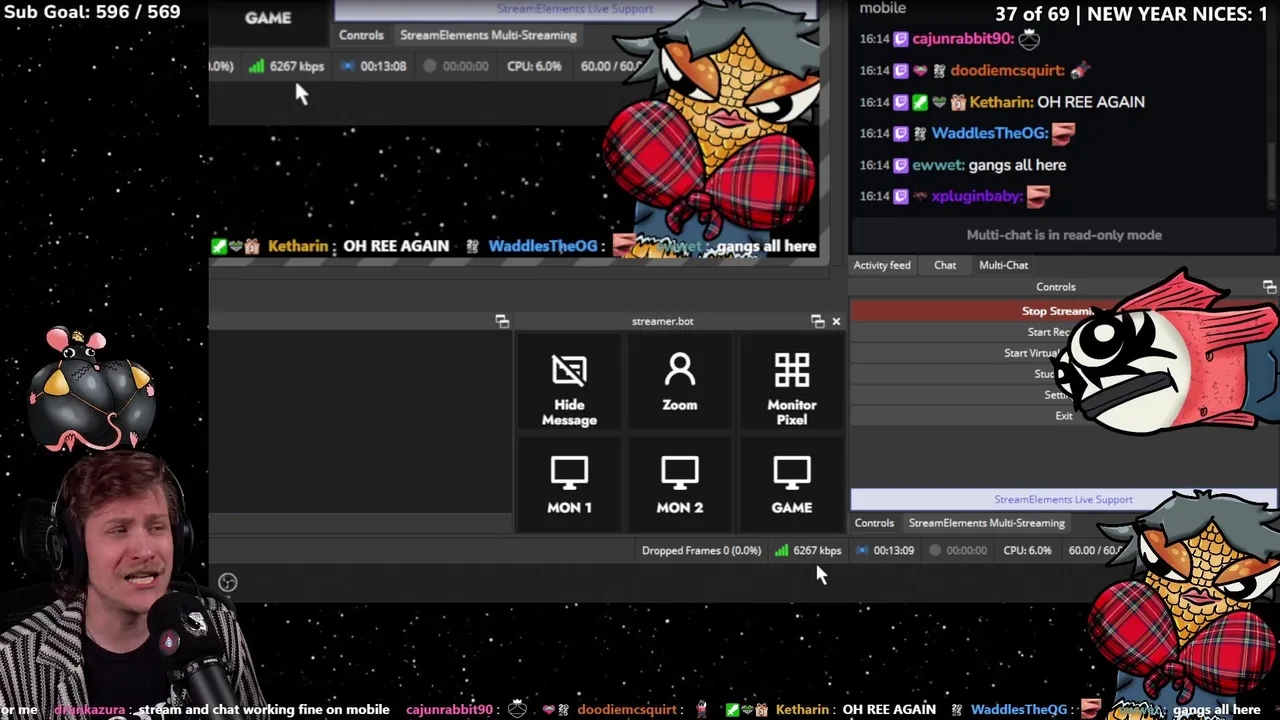Switch to MON 1 in the streamer.bot dock
The height and width of the screenshot is (720, 1280).
pos(569,484)
